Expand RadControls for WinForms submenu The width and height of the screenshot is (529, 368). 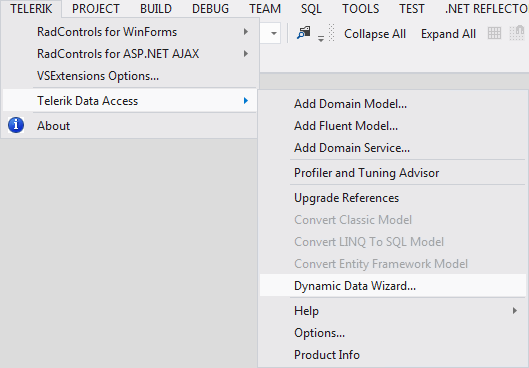pyautogui.click(x=130, y=32)
